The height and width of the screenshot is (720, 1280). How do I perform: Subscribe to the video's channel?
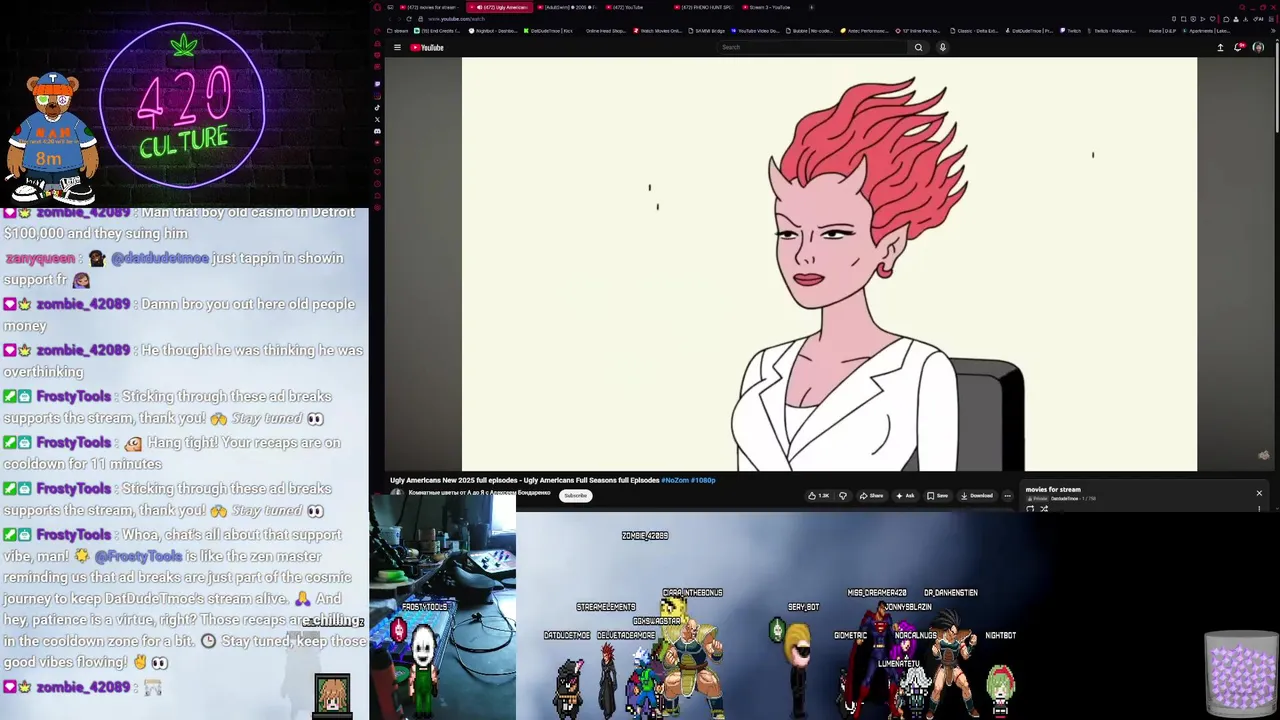click(x=575, y=496)
